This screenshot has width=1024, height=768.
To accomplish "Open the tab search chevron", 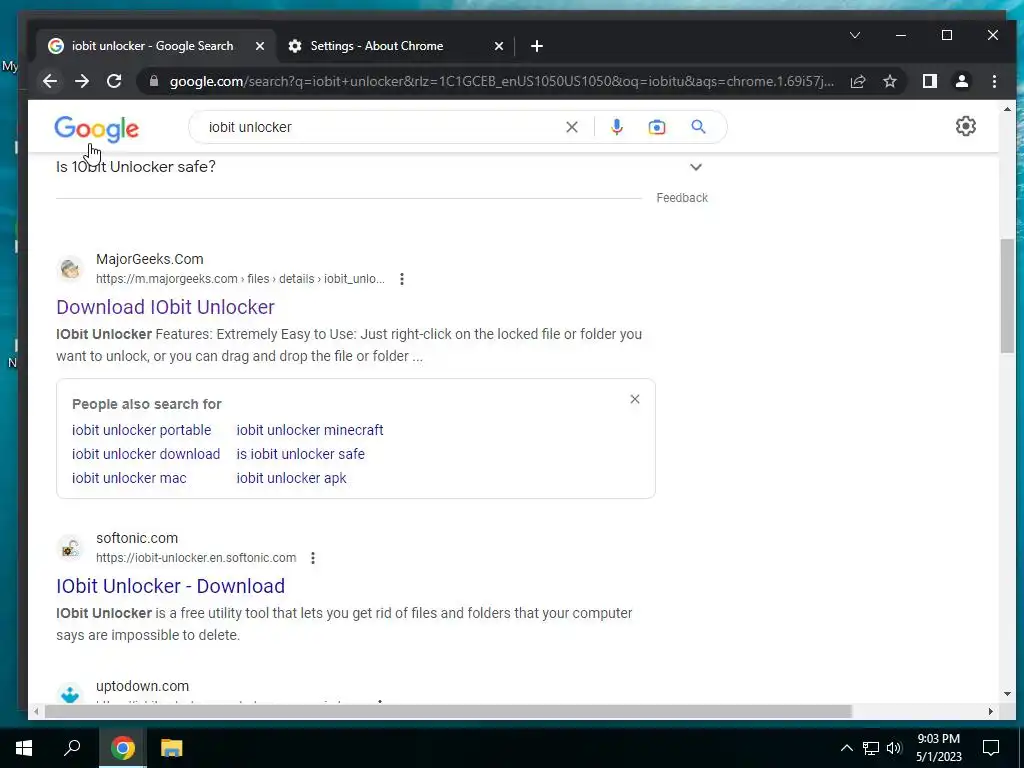I will coord(855,35).
